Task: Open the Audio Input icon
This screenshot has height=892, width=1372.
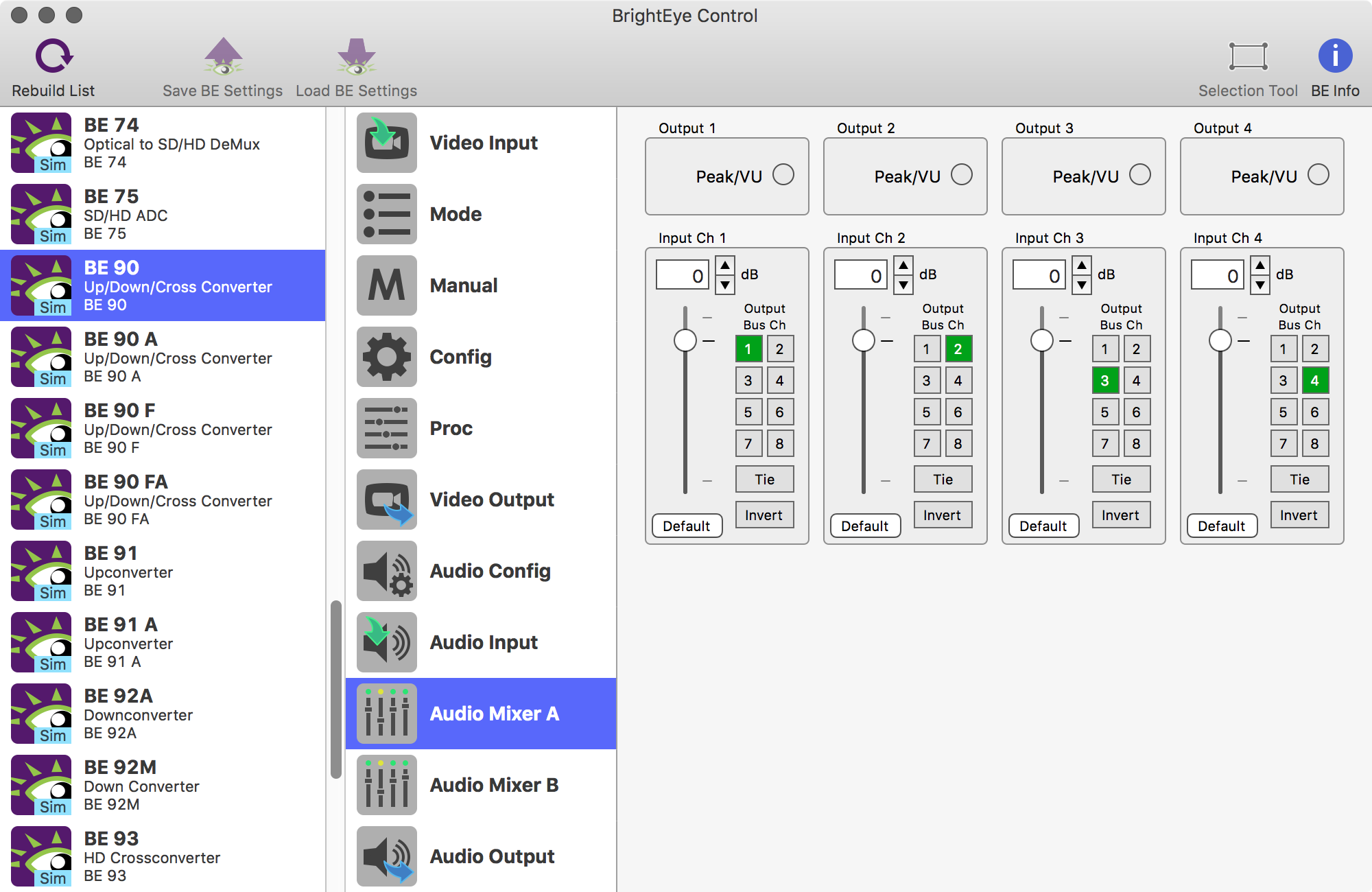Action: point(387,642)
